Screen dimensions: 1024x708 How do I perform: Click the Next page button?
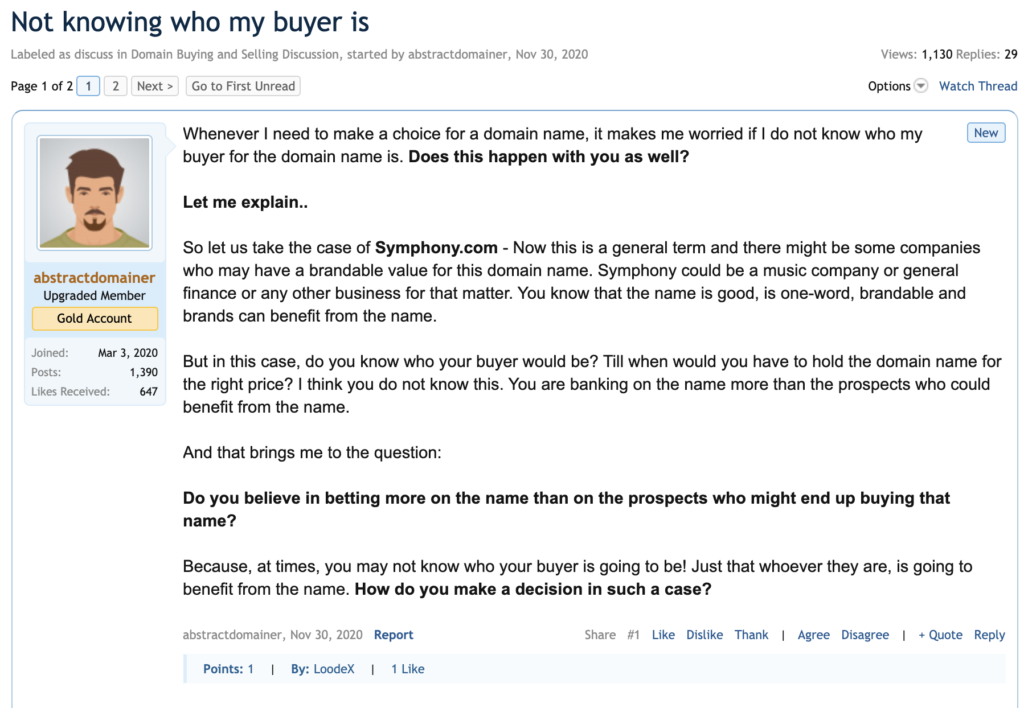[155, 86]
